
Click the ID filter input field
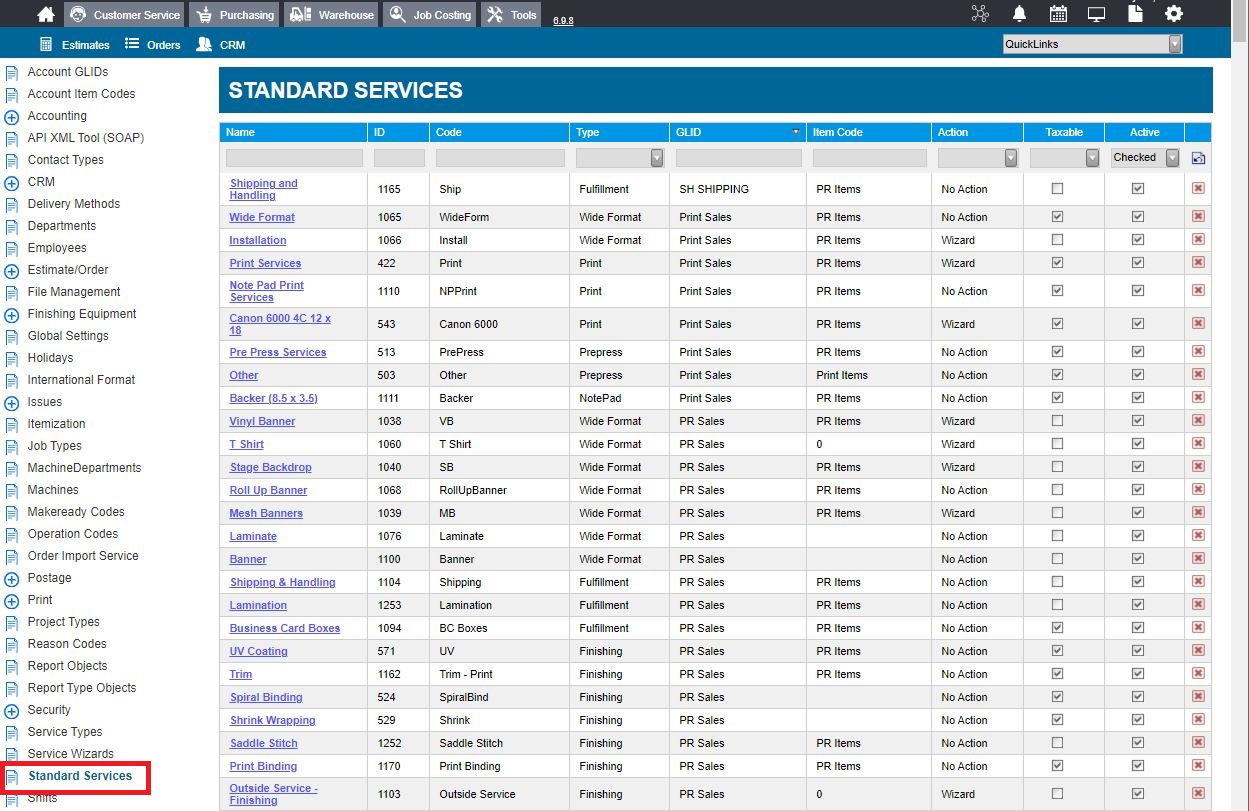pos(399,158)
